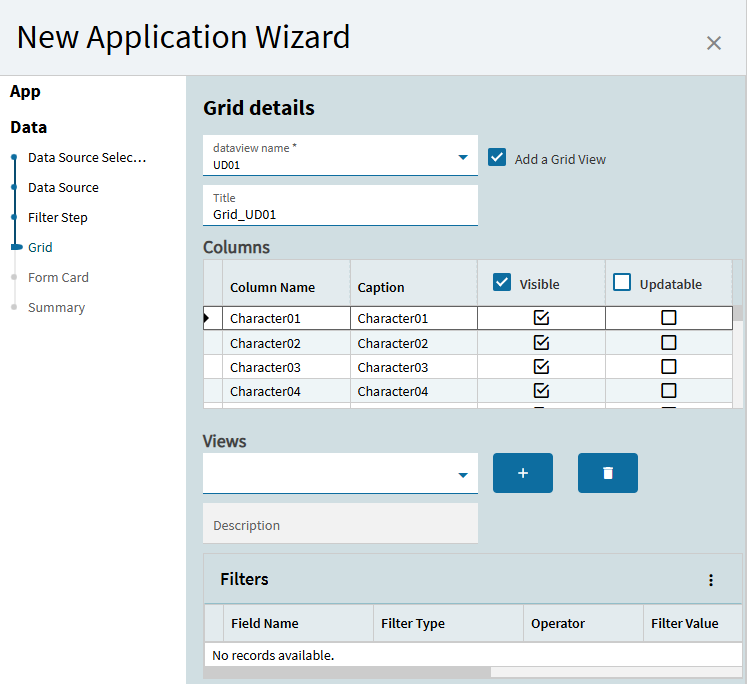Toggle Add a Grid View checkbox
This screenshot has height=684, width=747.
(x=497, y=157)
